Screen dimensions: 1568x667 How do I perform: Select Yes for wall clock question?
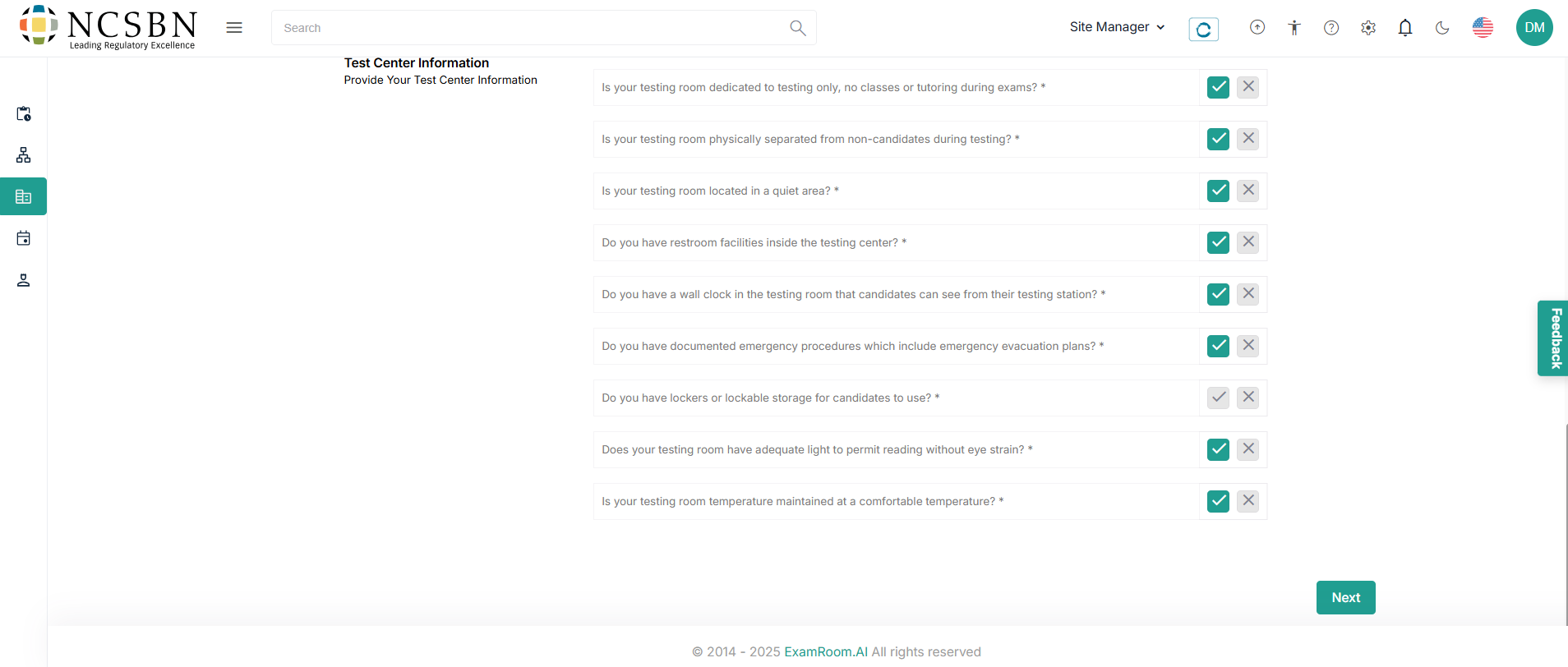coord(1218,294)
